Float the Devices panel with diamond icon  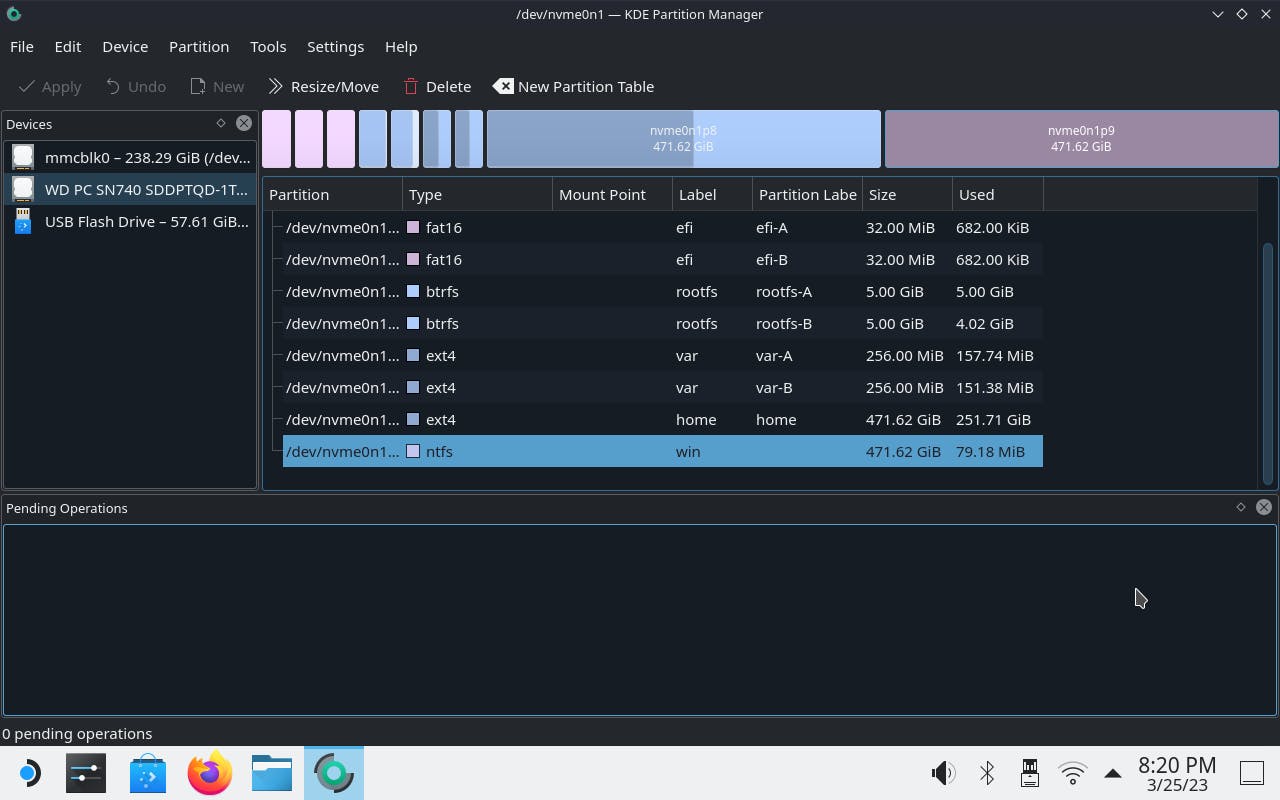pyautogui.click(x=221, y=123)
